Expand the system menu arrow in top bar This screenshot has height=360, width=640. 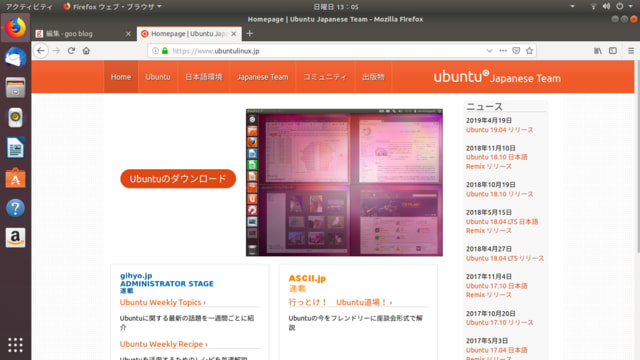pyautogui.click(x=631, y=6)
